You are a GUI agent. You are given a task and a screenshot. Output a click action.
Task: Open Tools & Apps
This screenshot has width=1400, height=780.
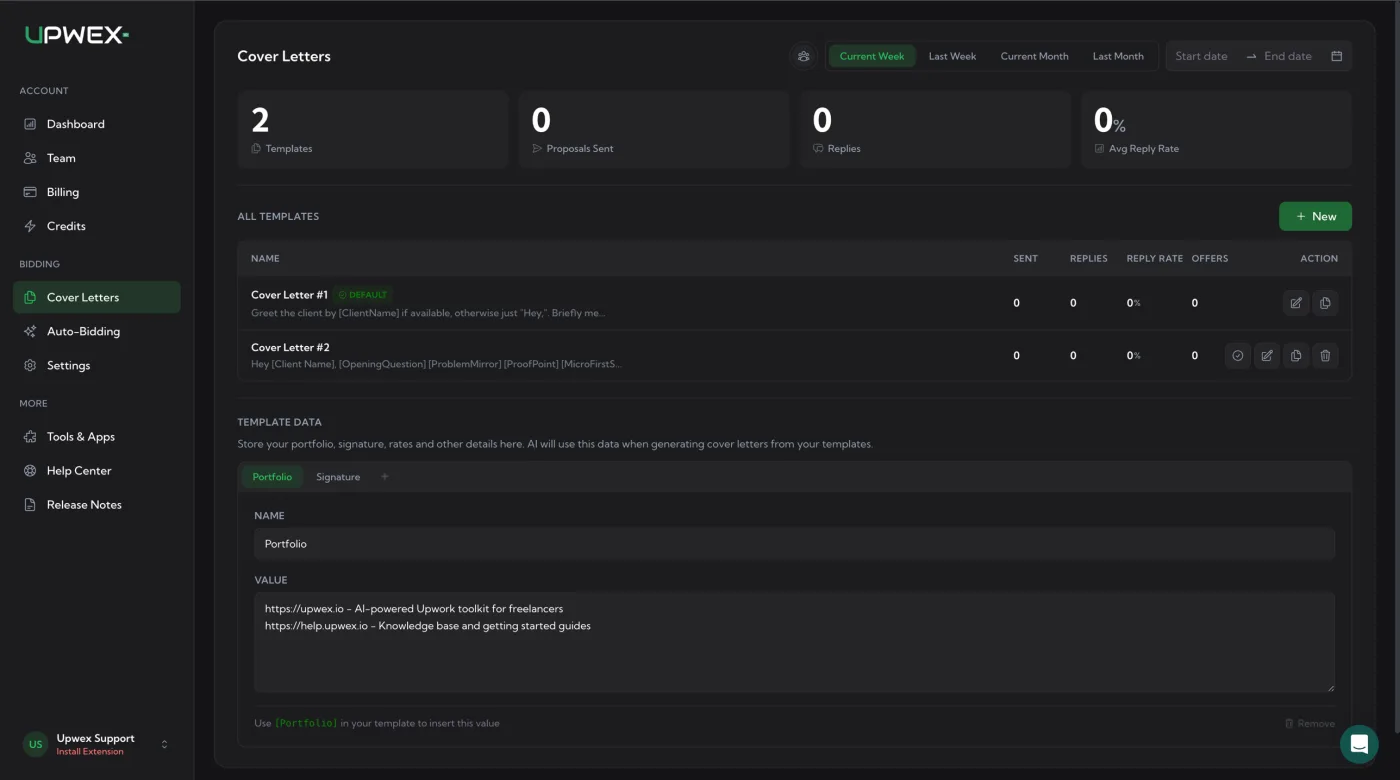click(x=97, y=437)
